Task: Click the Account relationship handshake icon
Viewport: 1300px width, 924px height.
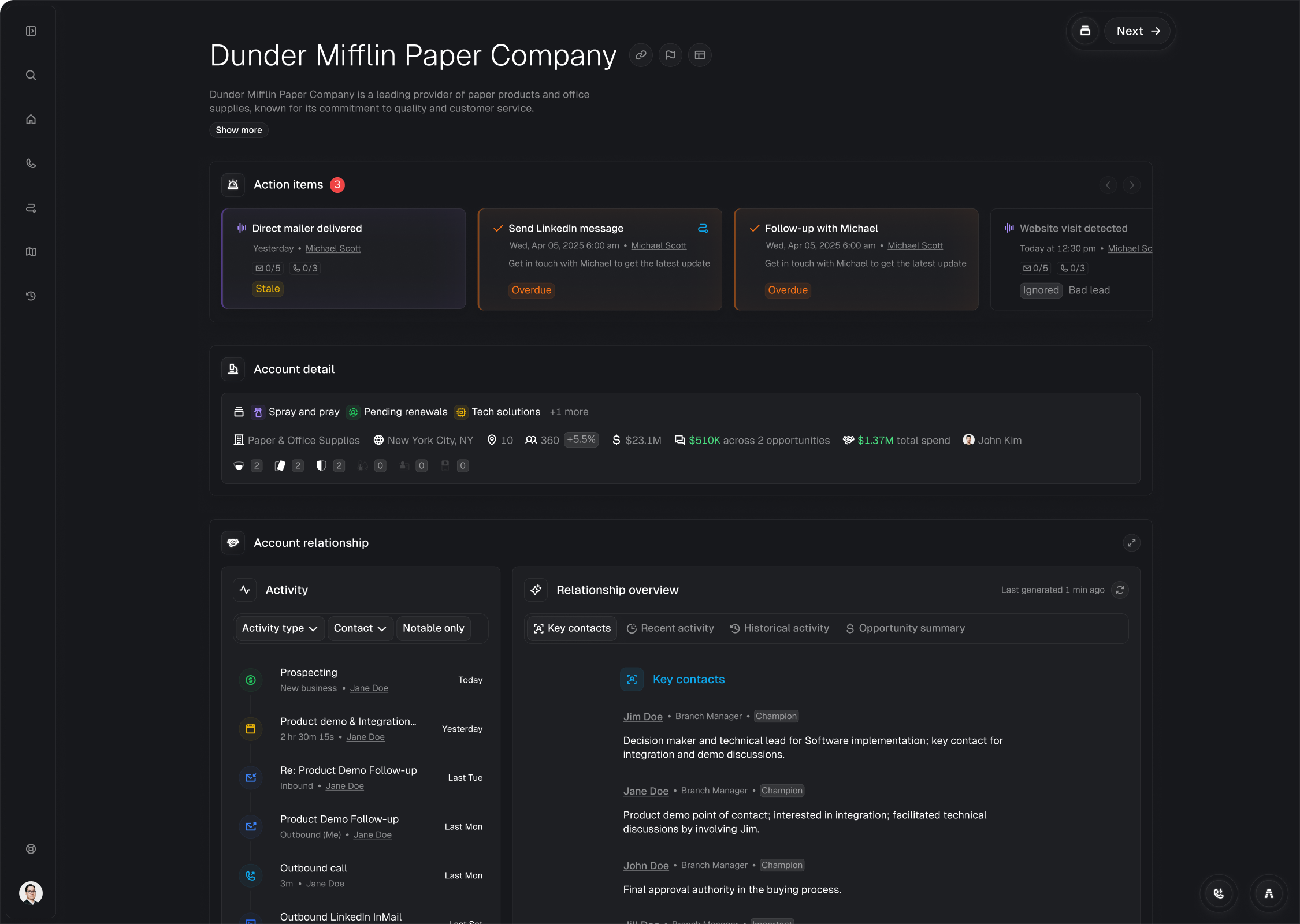Action: [233, 543]
